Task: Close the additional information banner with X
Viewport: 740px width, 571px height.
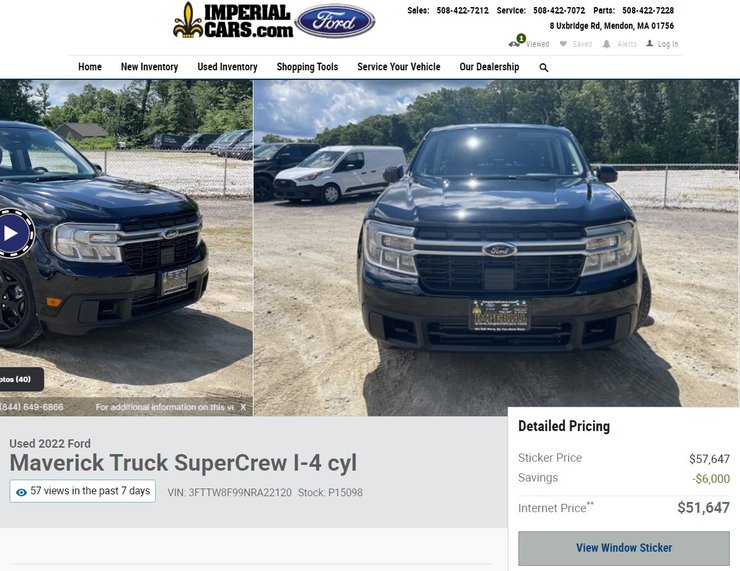Action: [x=243, y=407]
